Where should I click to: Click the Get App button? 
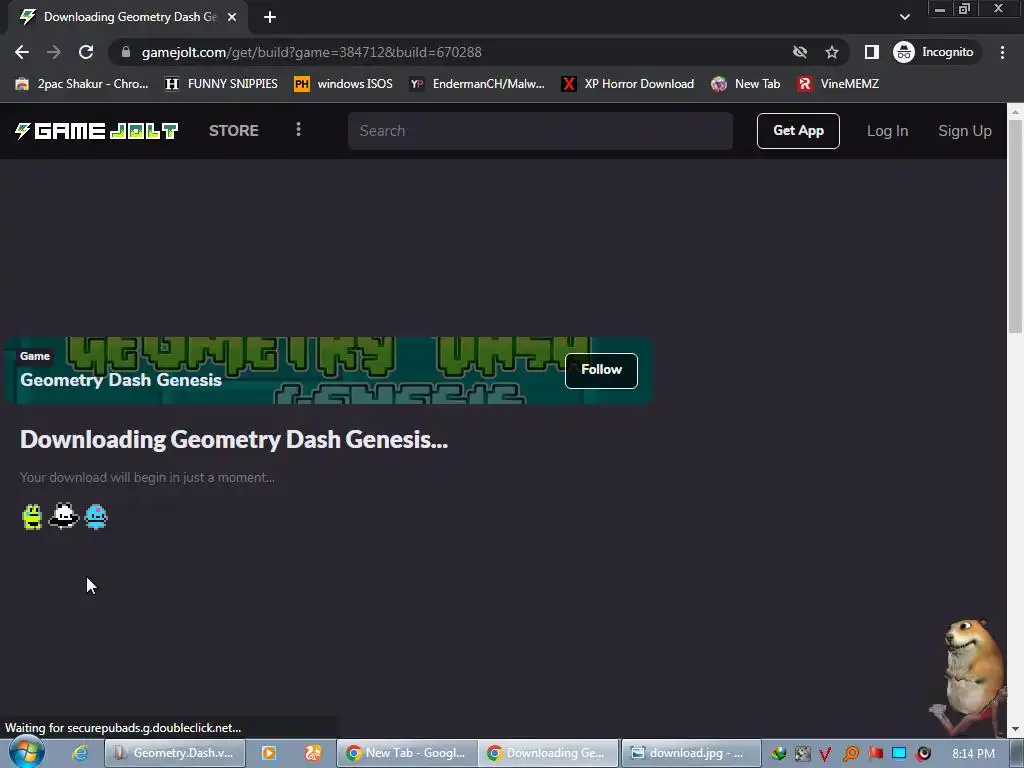pos(798,131)
